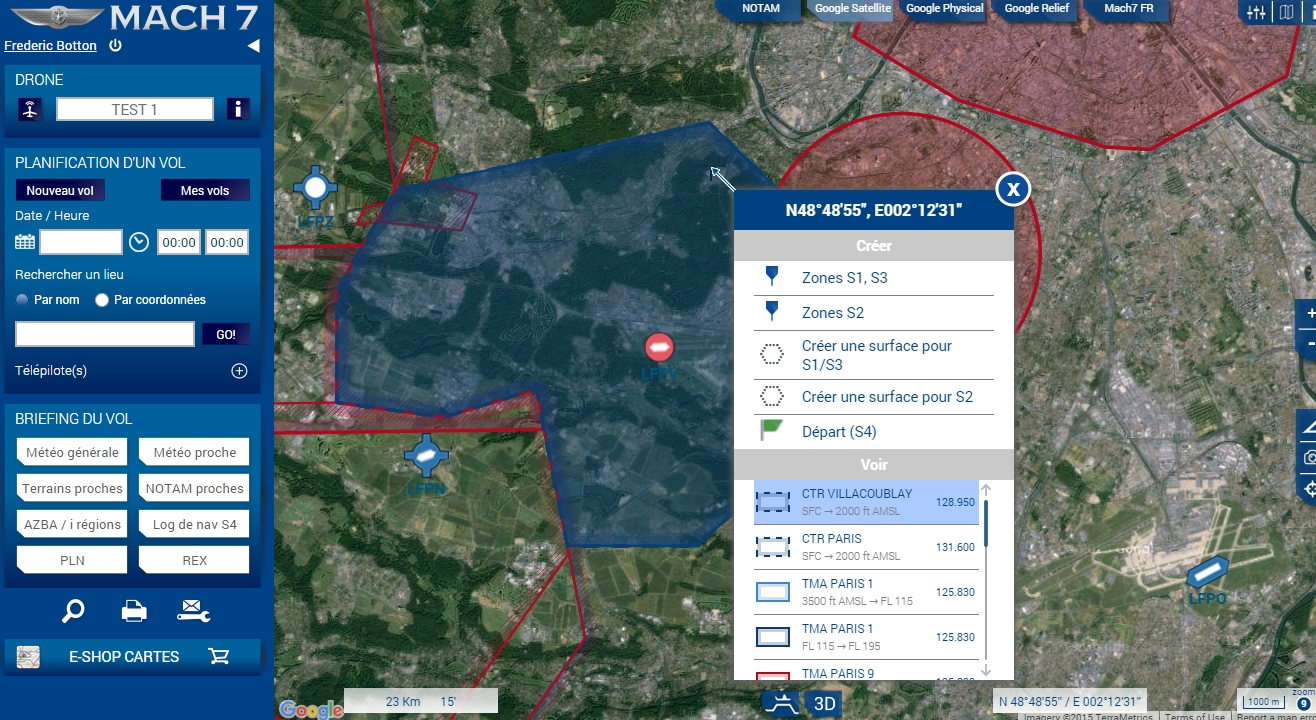This screenshot has height=720, width=1316.
Task: Expand Télépilote(s) with the plus icon
Action: tap(239, 371)
